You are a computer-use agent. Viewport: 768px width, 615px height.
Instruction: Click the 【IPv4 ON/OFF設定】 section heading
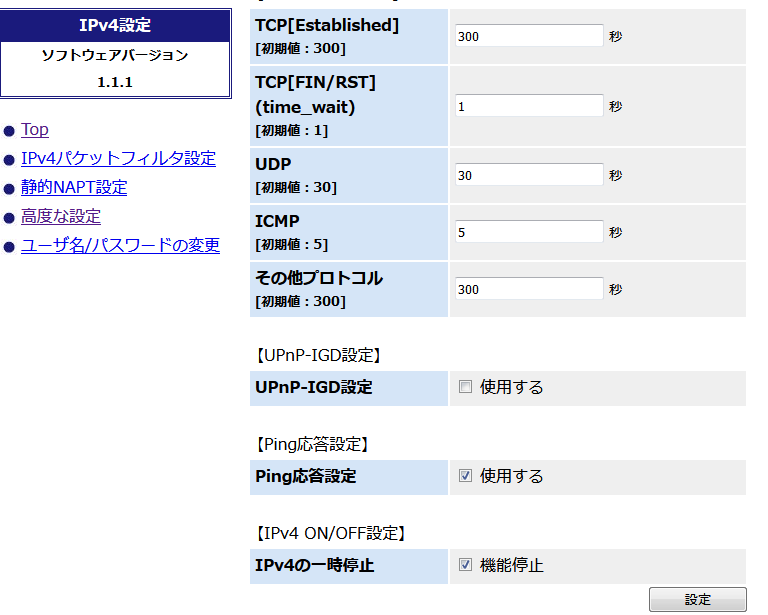point(329,533)
